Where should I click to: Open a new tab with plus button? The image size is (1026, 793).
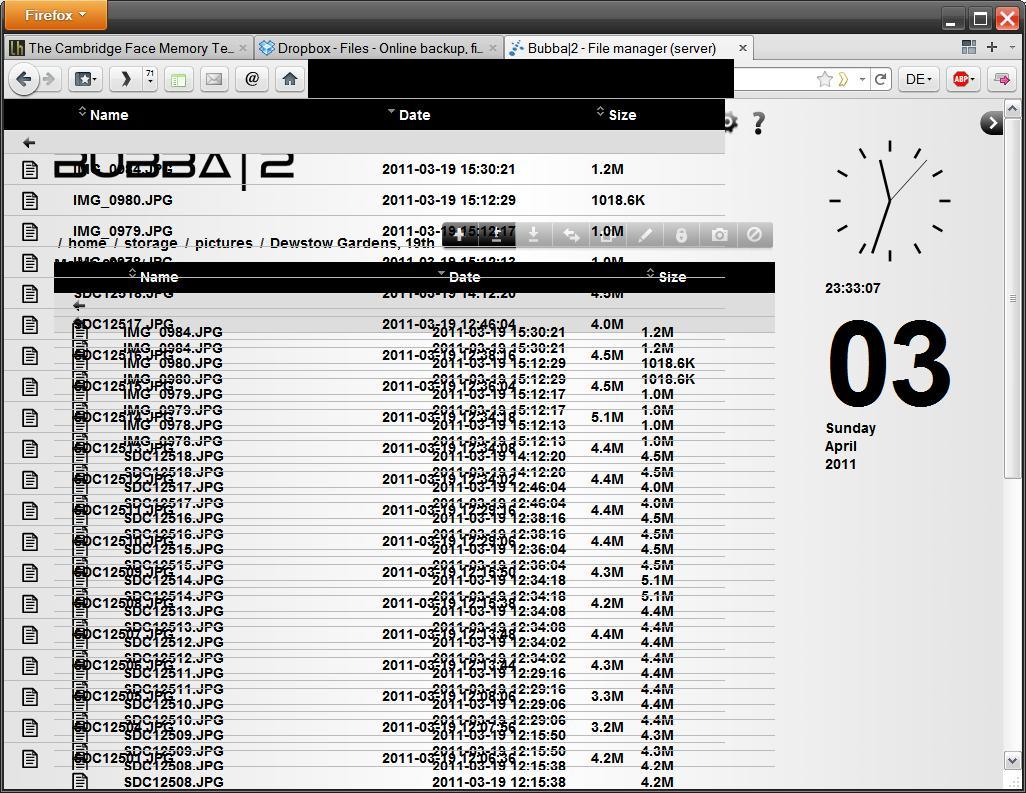992,47
